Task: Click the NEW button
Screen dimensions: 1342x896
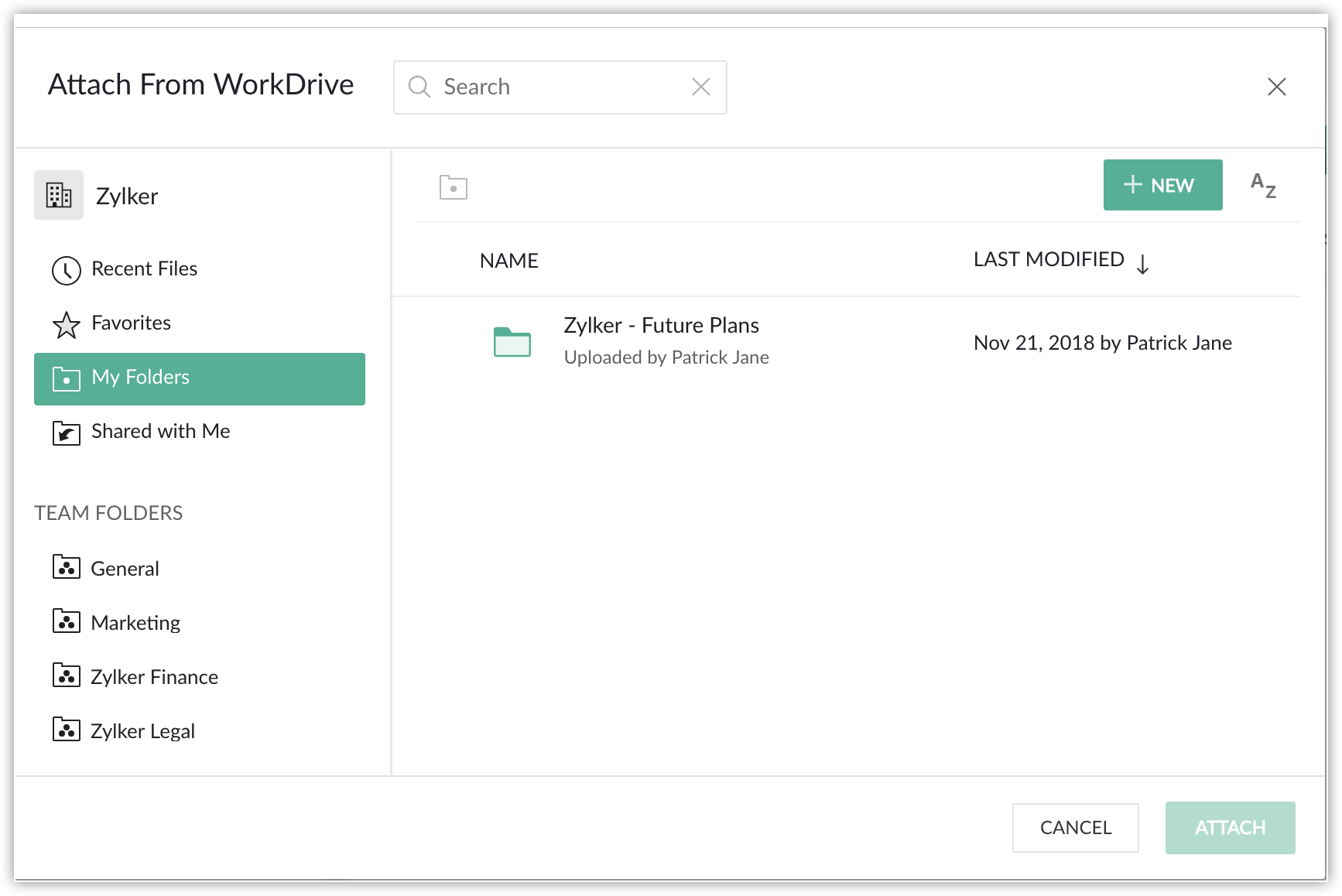Action: 1162,185
